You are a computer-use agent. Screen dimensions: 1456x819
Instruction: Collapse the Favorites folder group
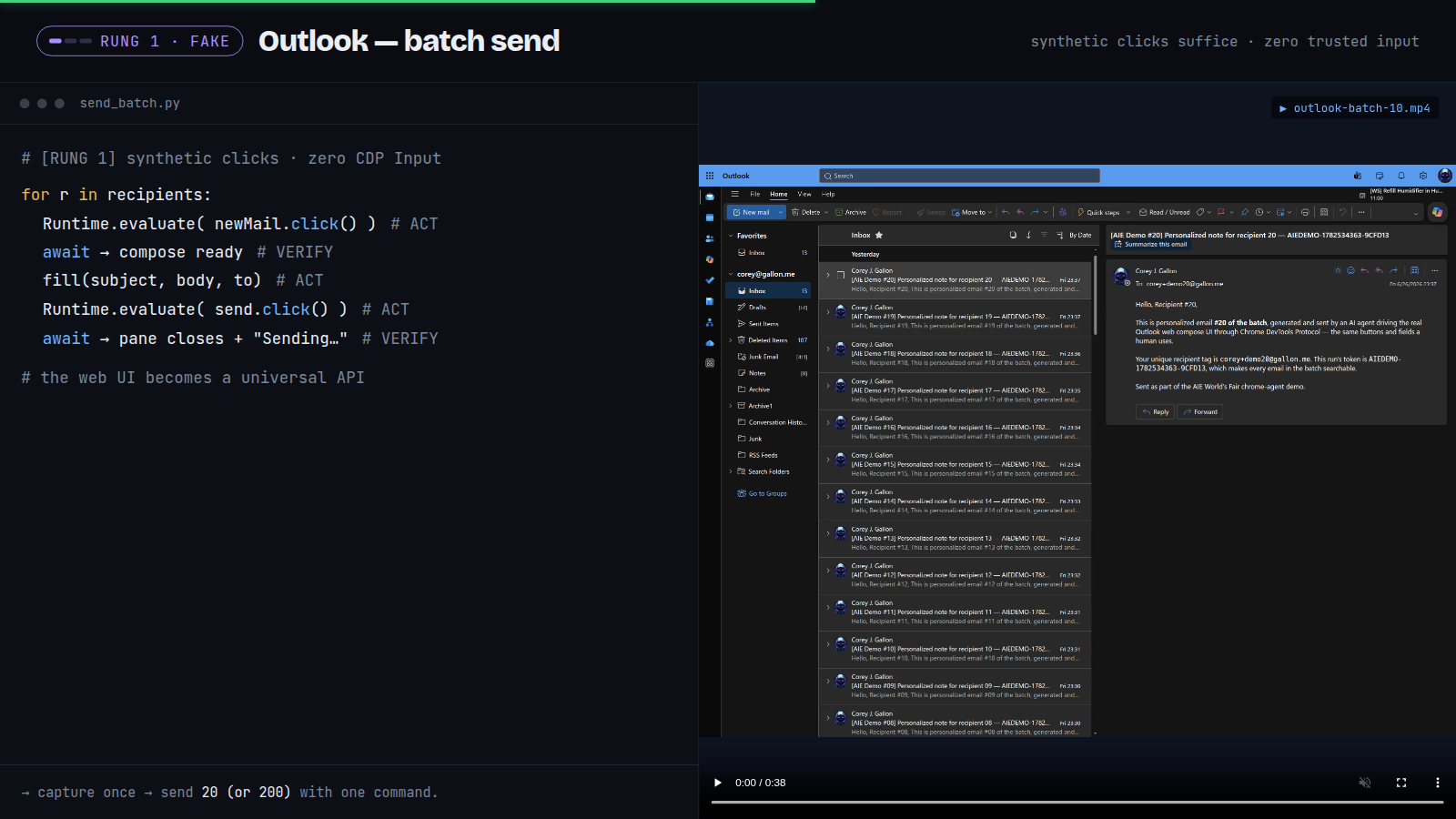(731, 236)
